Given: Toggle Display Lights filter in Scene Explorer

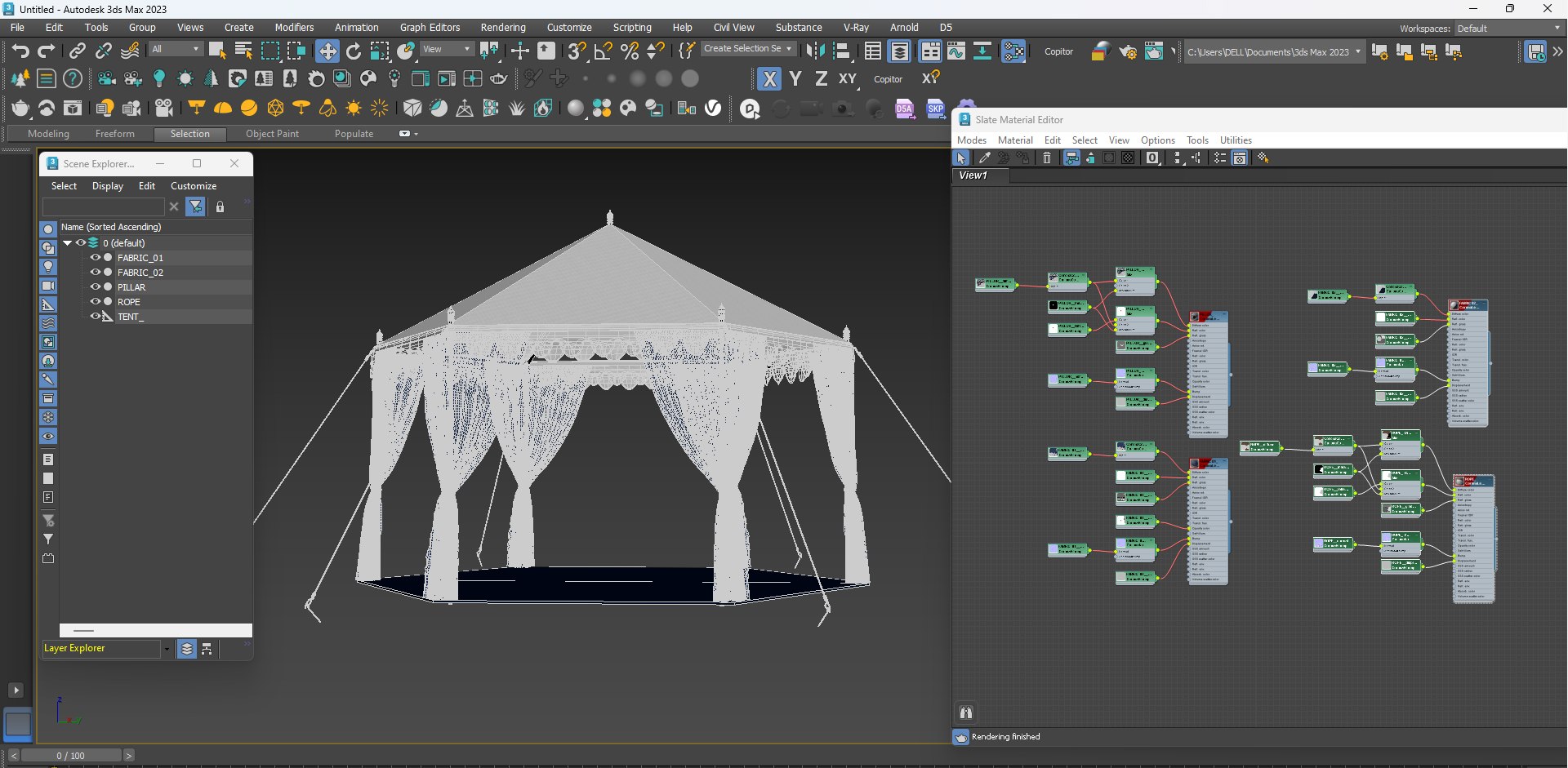Looking at the screenshot, I should (48, 267).
